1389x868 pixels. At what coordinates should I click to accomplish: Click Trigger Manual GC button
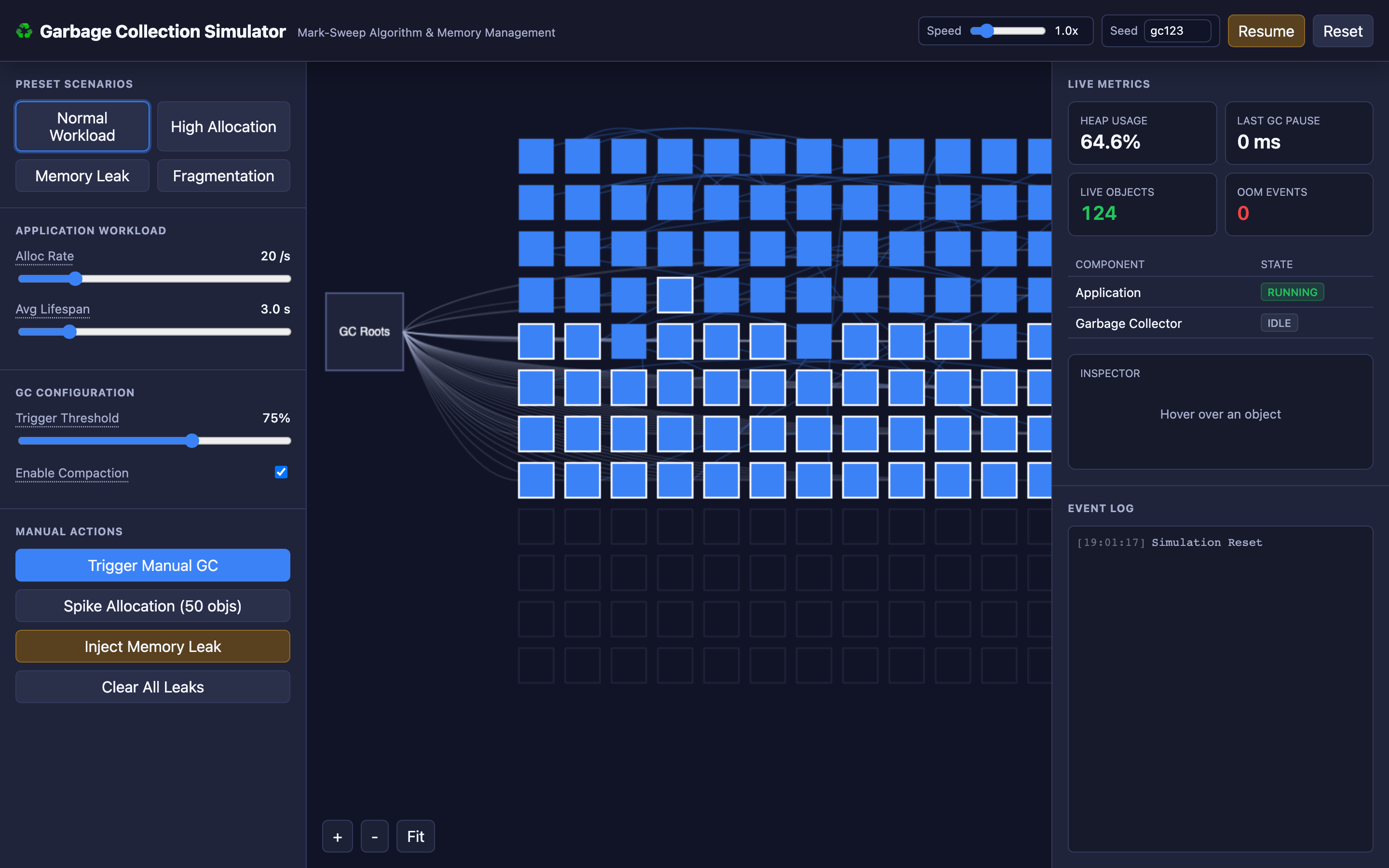pyautogui.click(x=153, y=566)
